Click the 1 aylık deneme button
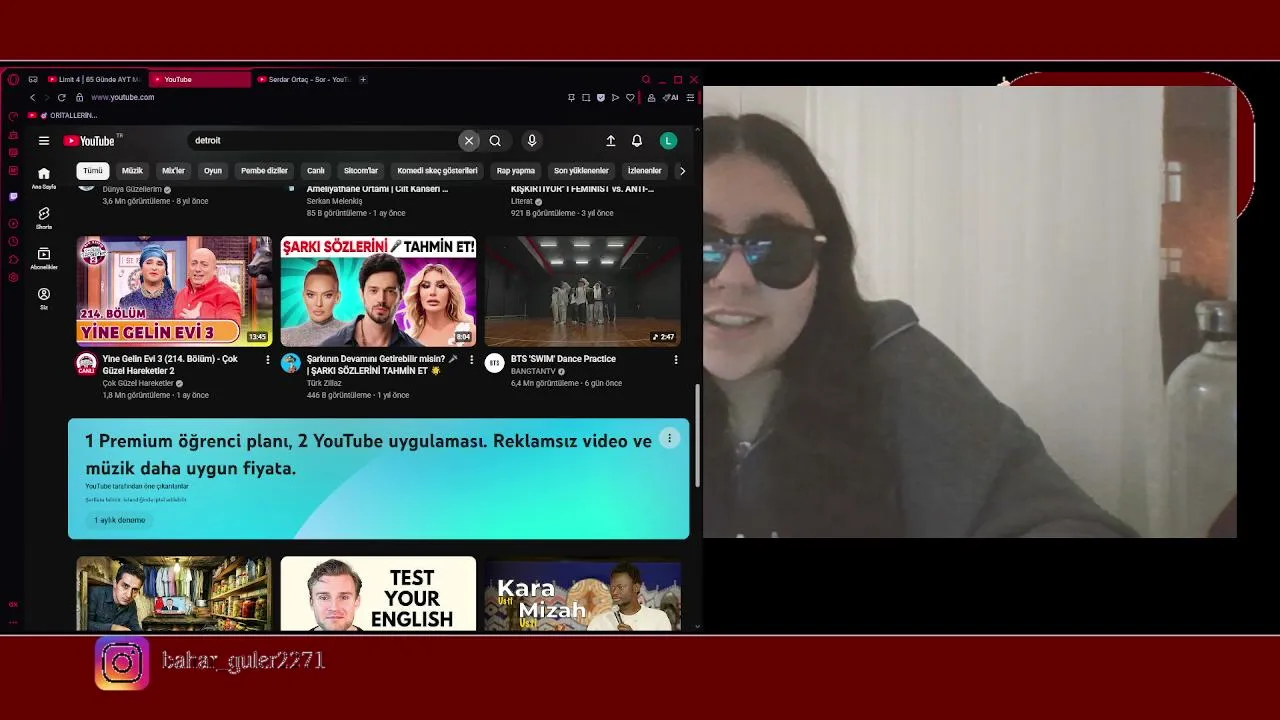 (120, 520)
